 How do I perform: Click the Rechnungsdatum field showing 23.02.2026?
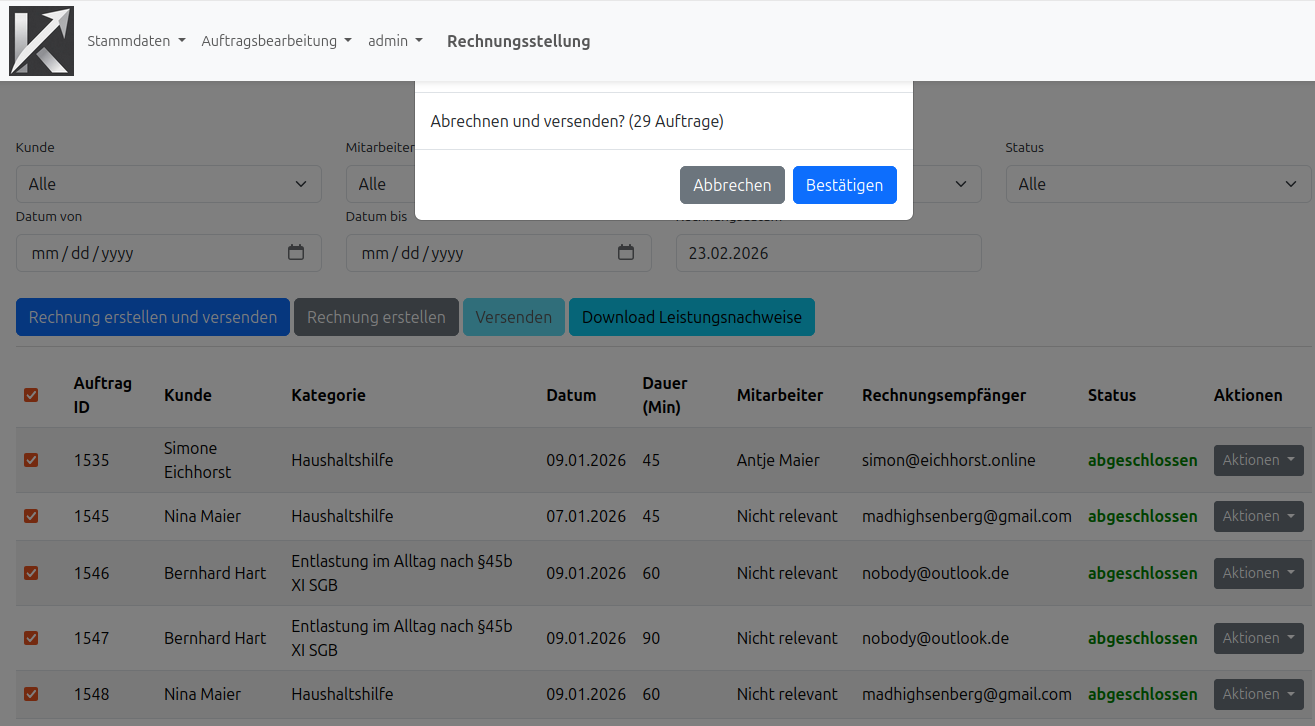click(x=828, y=253)
